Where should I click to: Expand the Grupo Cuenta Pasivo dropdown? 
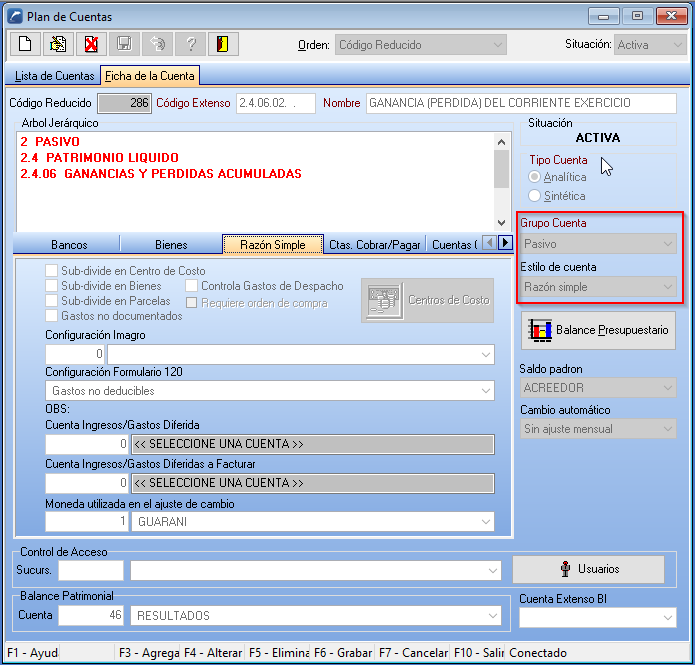[598, 244]
